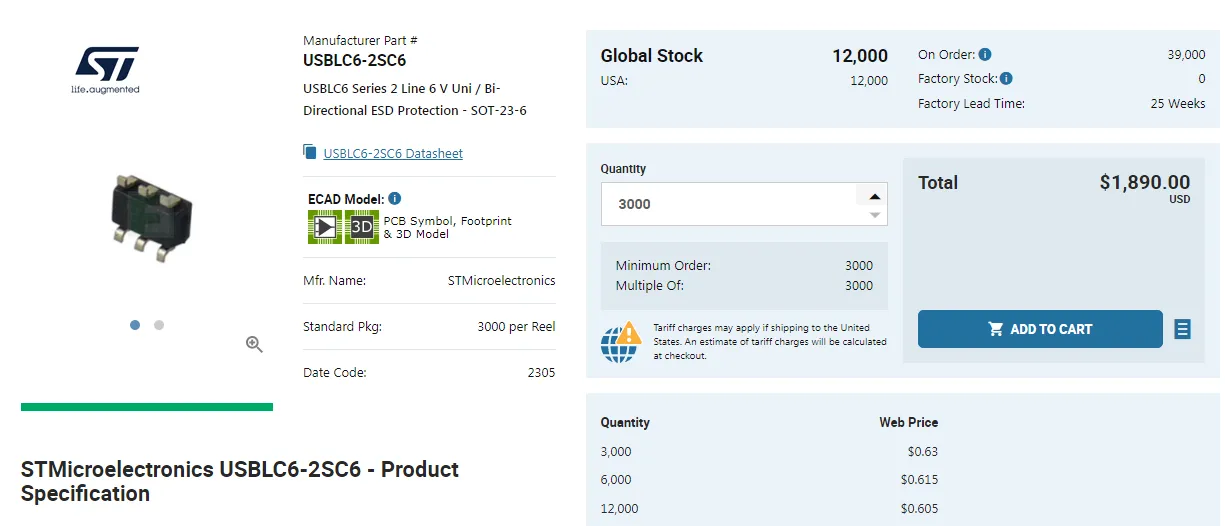Screen dimensions: 1225x526
Task: Click the Multiple Of 3000 value
Action: click(859, 285)
